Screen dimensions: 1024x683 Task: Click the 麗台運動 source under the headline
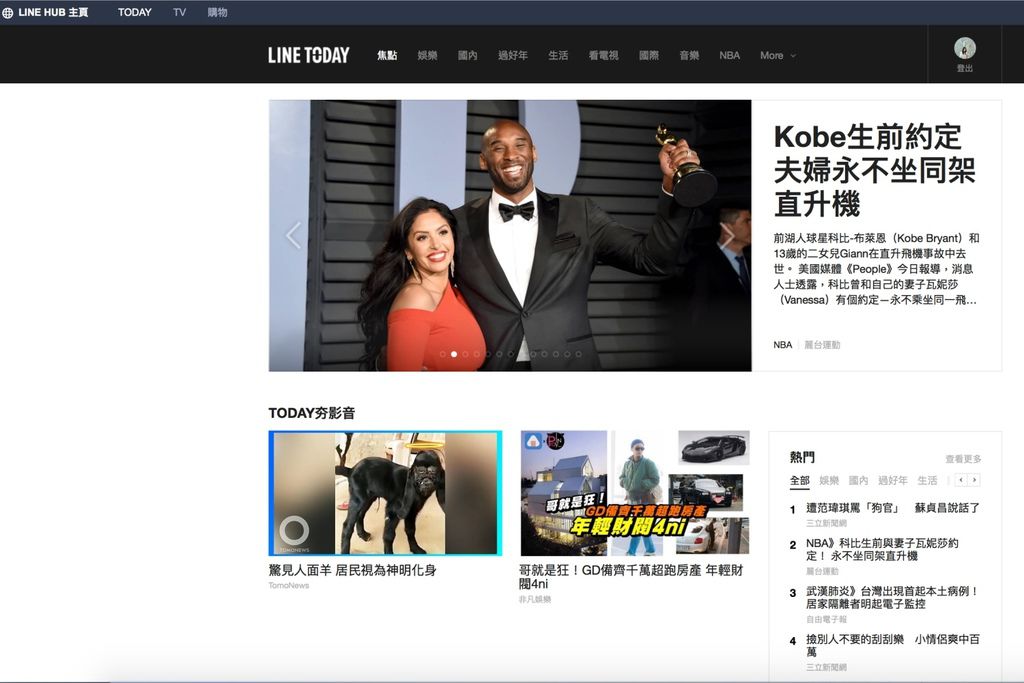pos(822,345)
